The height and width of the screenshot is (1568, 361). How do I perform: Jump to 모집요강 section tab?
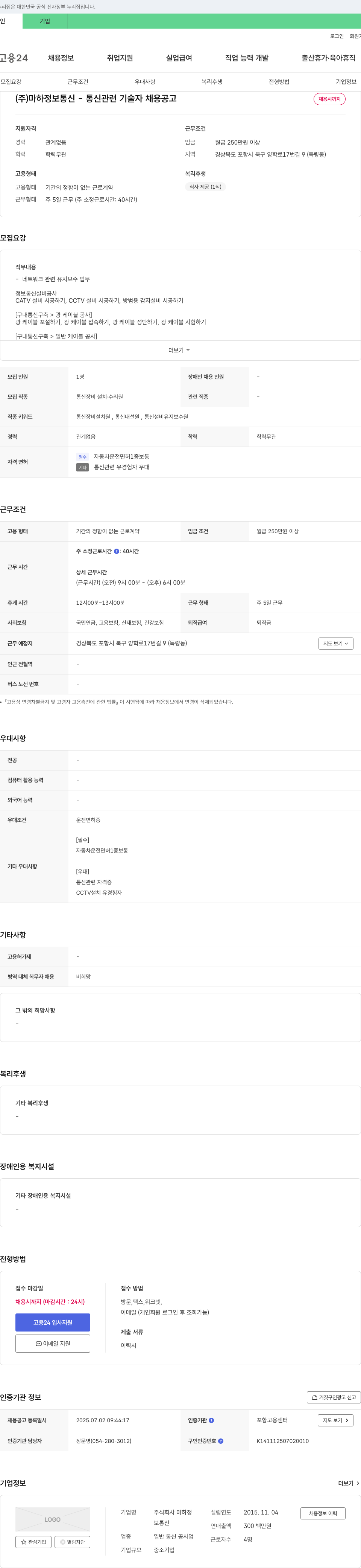coord(11,82)
